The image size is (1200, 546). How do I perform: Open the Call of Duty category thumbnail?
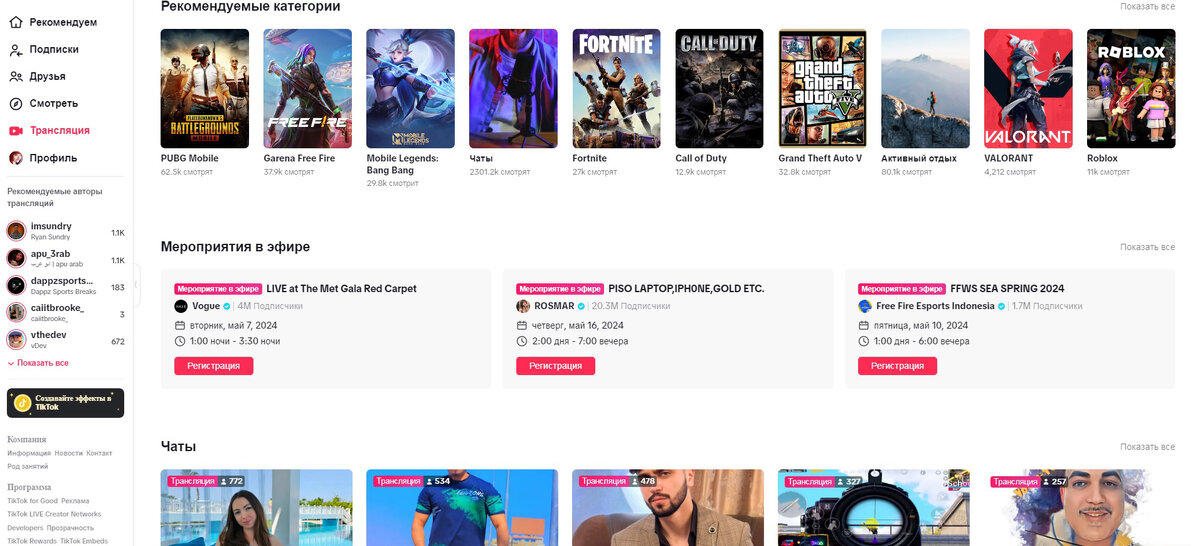720,88
